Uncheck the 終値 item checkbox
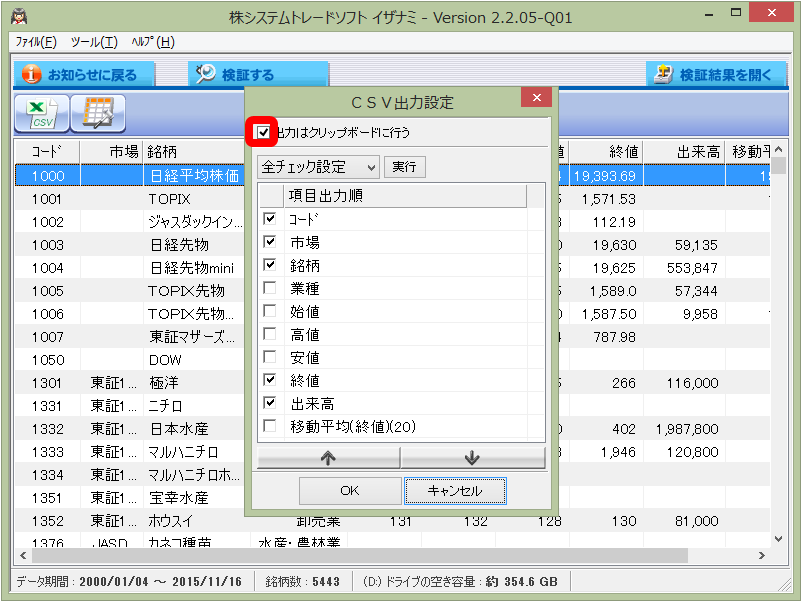802x602 pixels. [270, 380]
